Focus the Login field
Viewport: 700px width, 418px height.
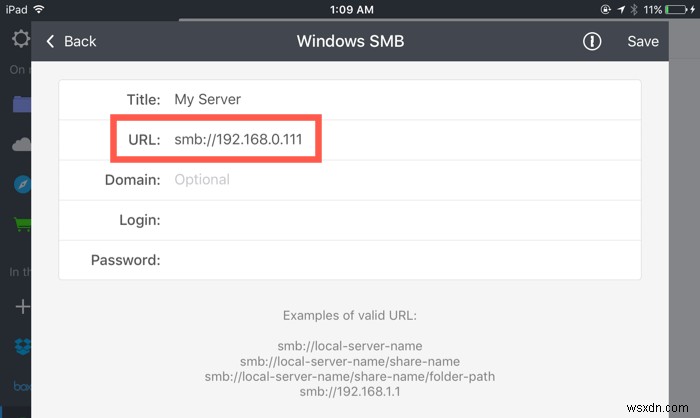(x=350, y=220)
